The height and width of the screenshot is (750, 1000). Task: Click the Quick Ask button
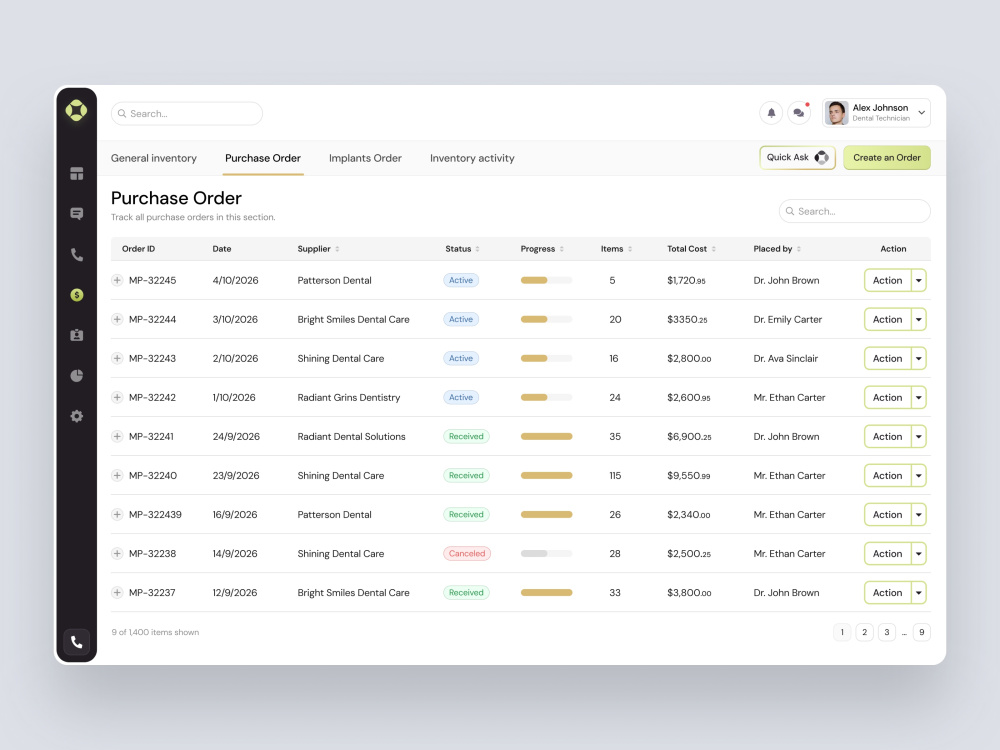pos(797,158)
